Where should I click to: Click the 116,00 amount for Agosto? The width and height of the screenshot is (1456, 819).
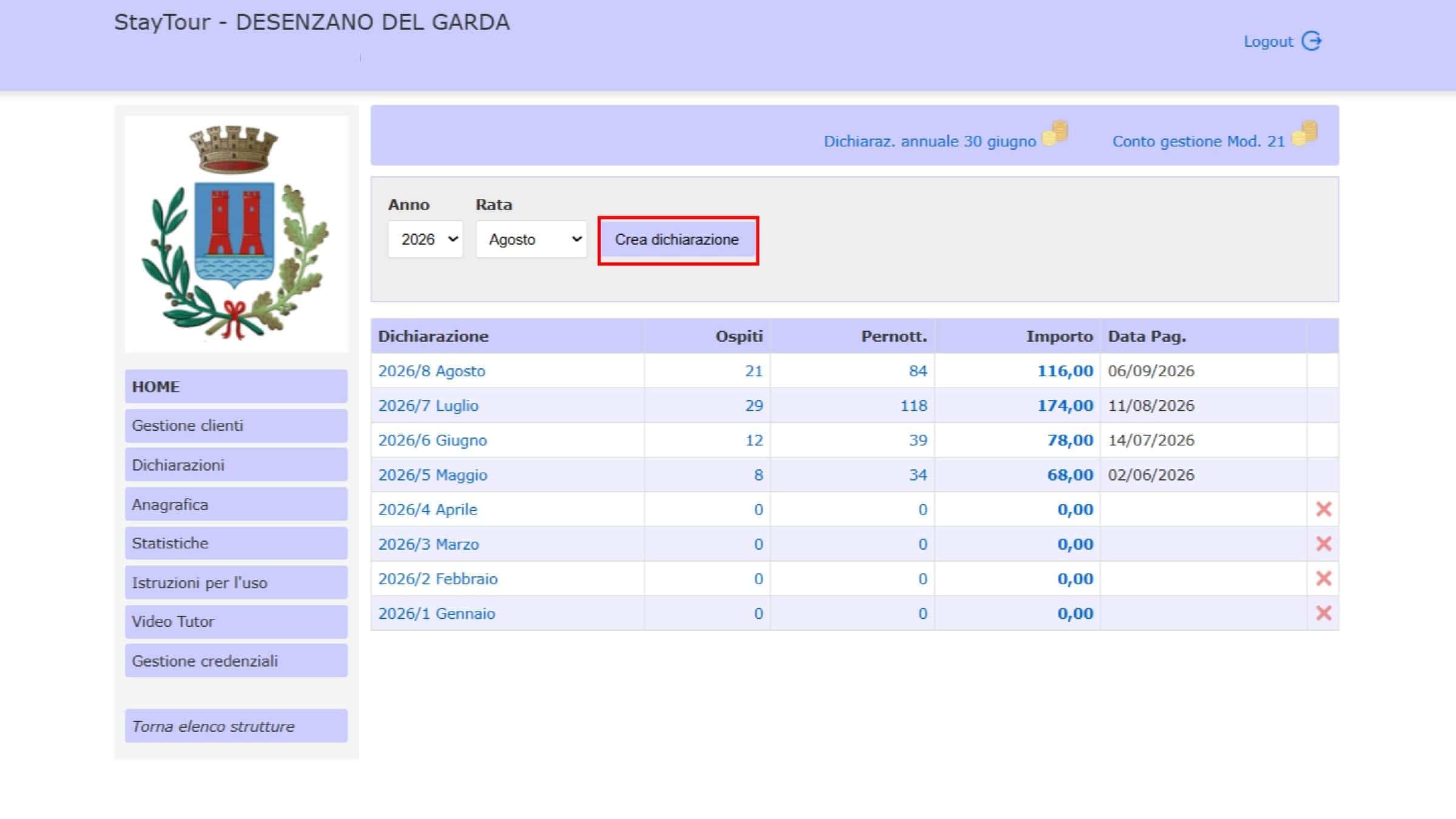[1065, 371]
